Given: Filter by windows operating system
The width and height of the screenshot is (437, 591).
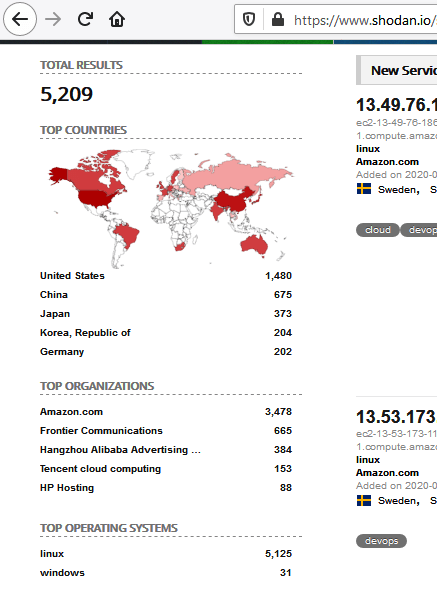Looking at the screenshot, I should coord(63,573).
